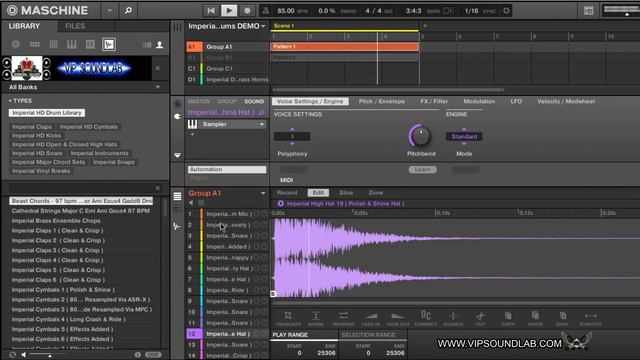The image size is (640, 360).
Task: Filter by the Imperial Vinyl Breaks tag
Action: (x=41, y=171)
